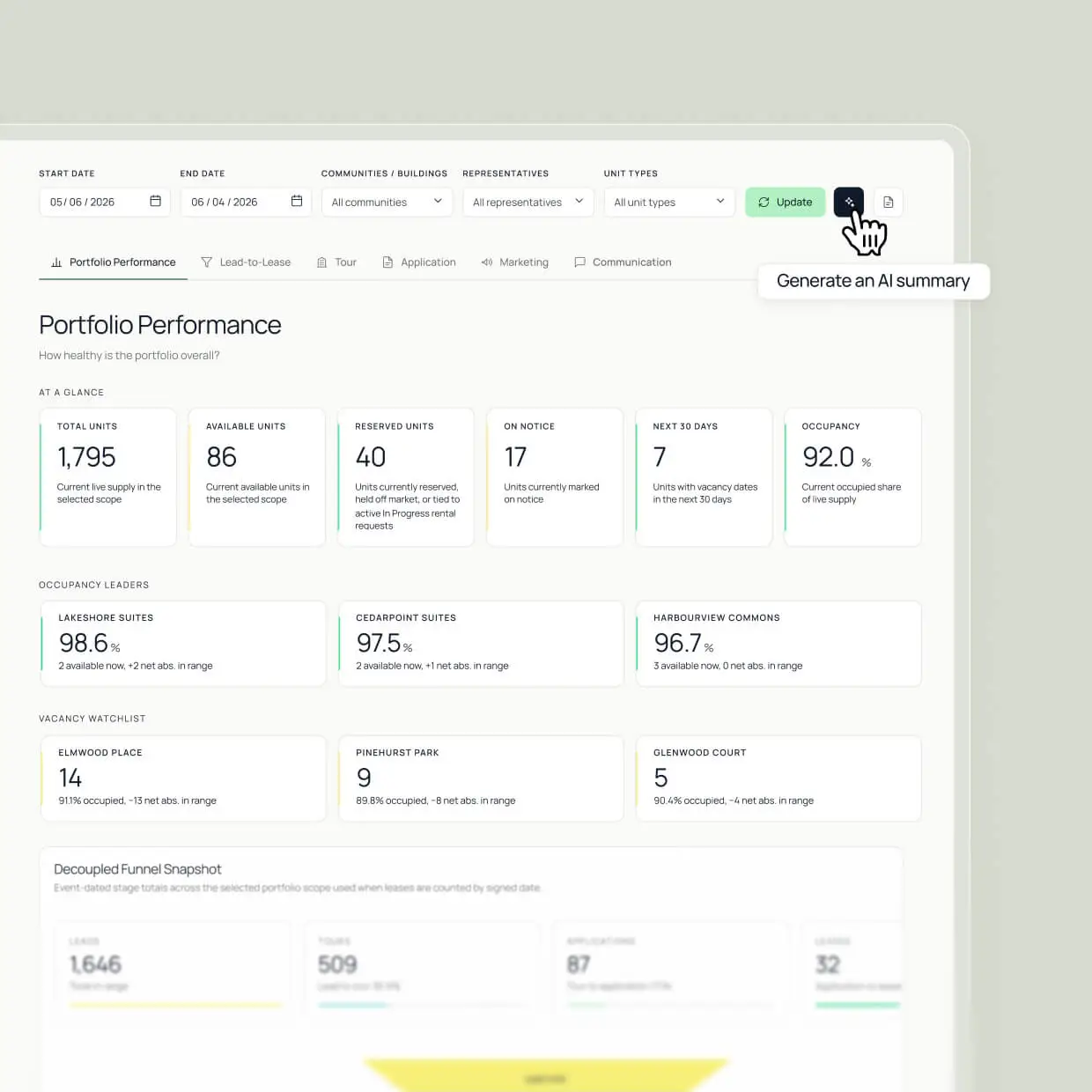The image size is (1092, 1092).
Task: Click 'How healthy is the portfolio overall?' text
Action: pyautogui.click(x=129, y=356)
